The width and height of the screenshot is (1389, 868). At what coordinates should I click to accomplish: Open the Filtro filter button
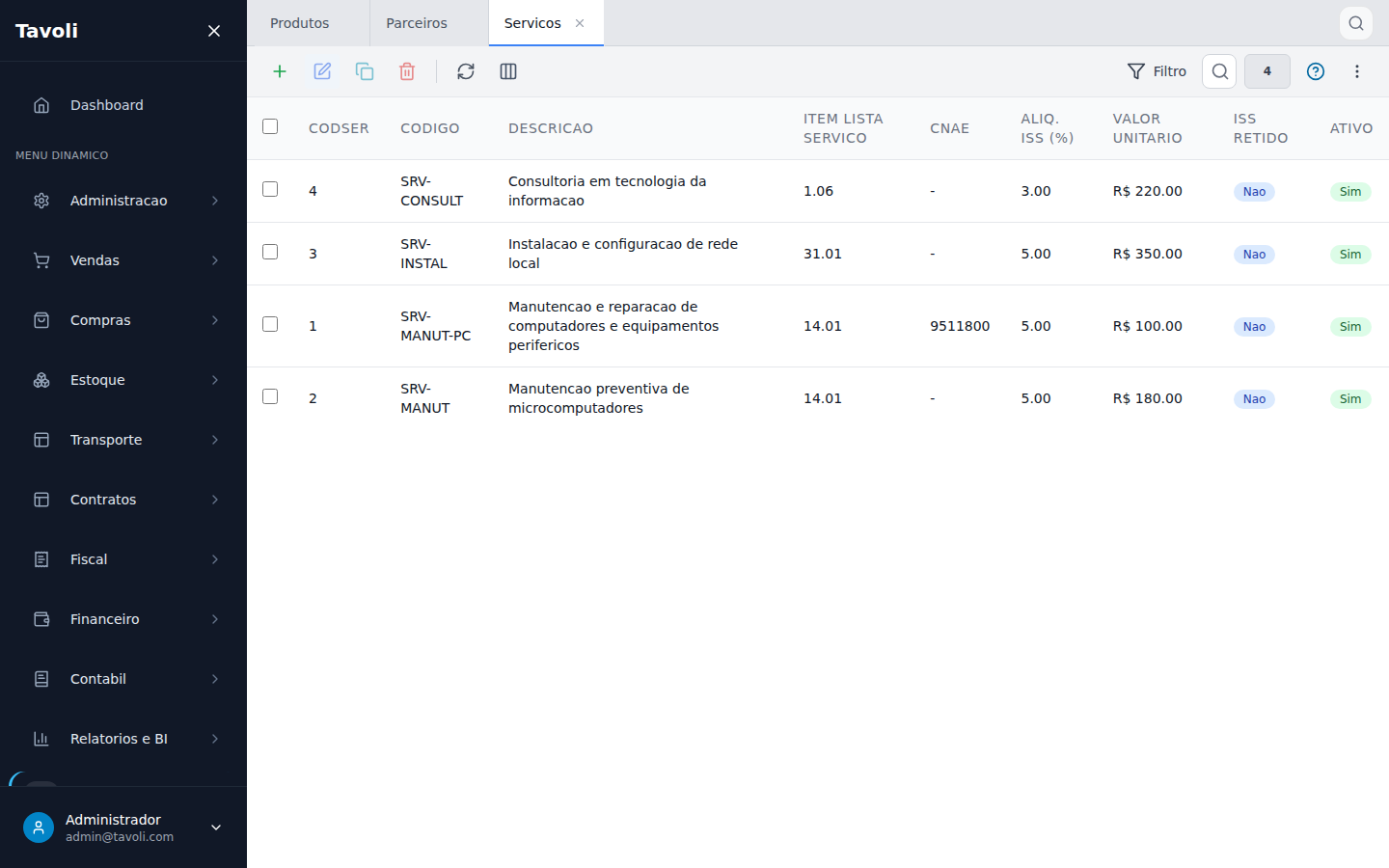pos(1157,71)
